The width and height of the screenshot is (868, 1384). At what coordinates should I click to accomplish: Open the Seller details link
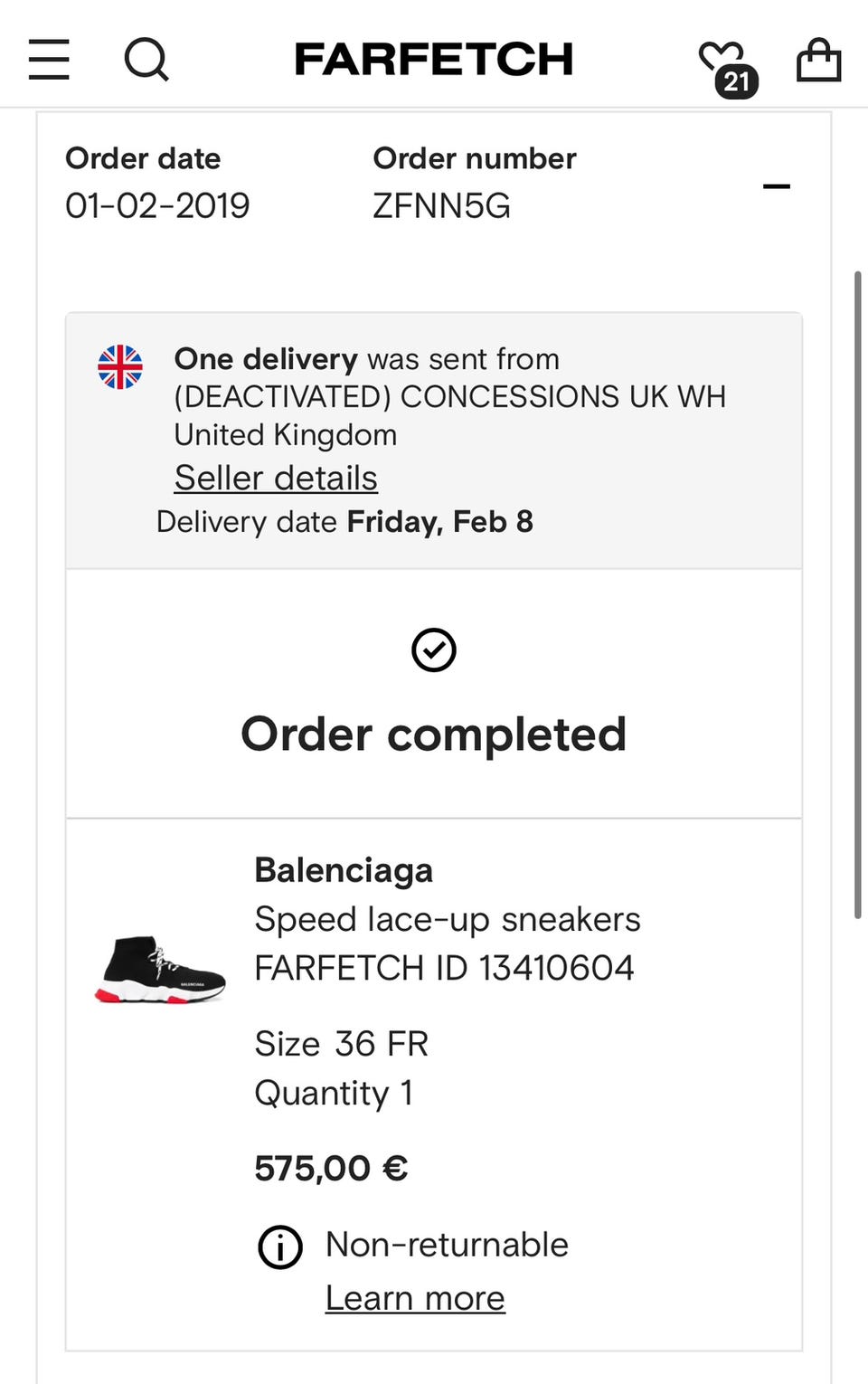tap(276, 478)
